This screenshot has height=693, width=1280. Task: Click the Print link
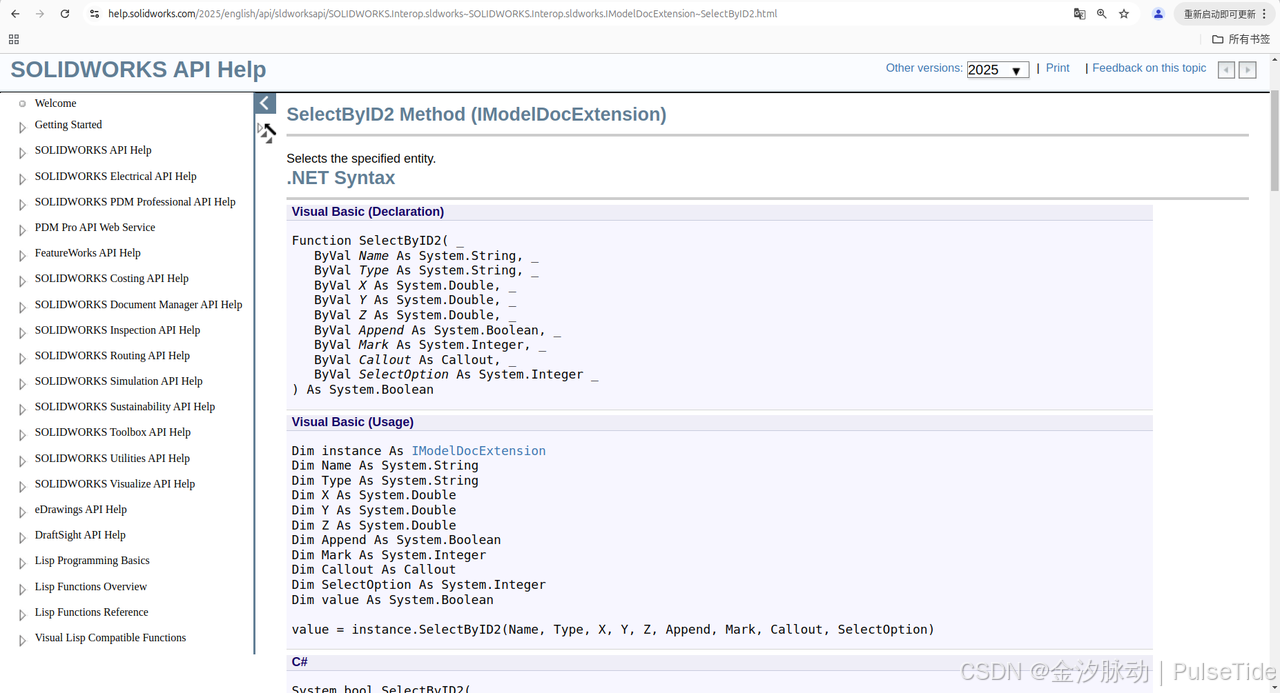(x=1058, y=68)
